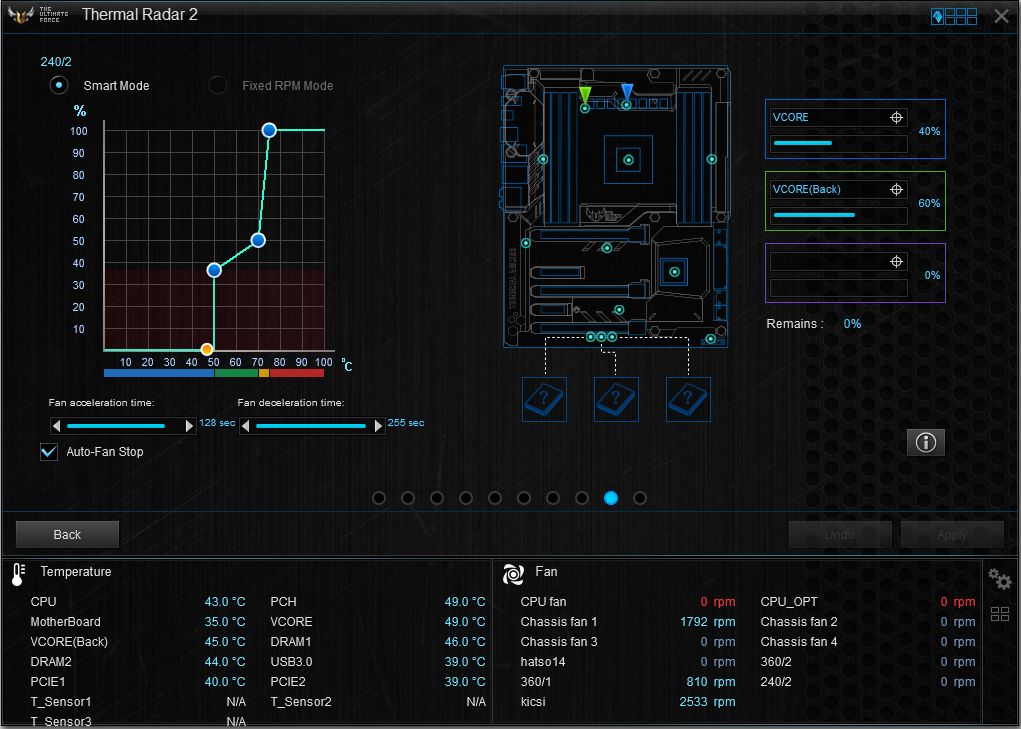Click the 360/1 fan 810 rpm reading
Screen dimensions: 1021x729
coord(710,682)
